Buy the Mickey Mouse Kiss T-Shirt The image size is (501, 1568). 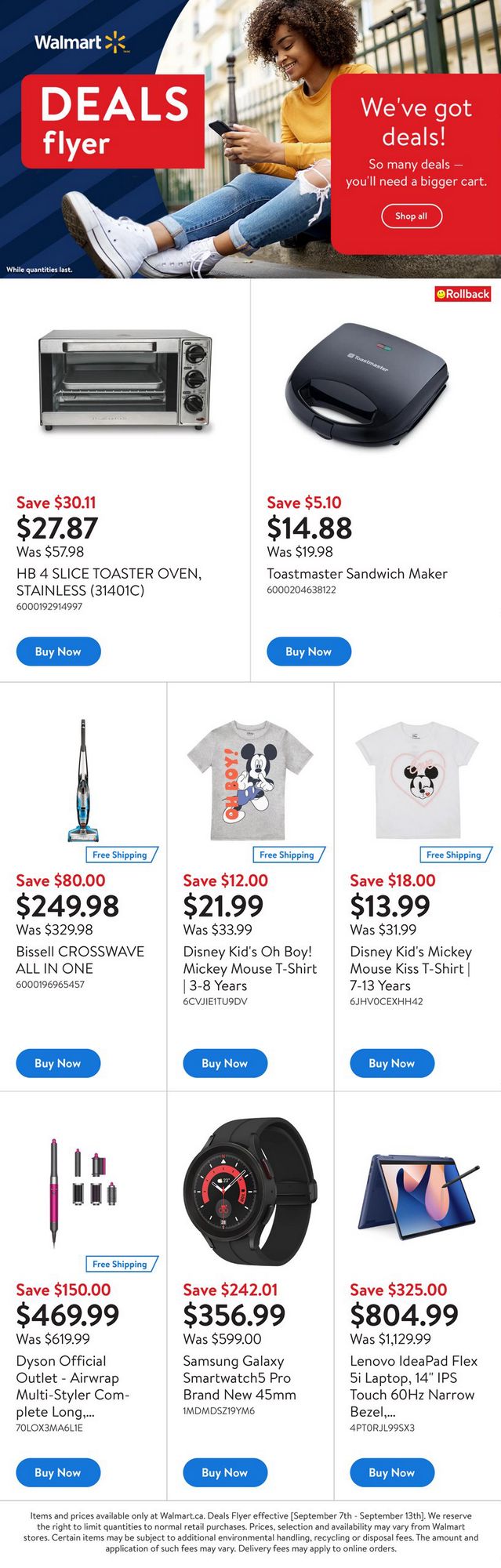[x=392, y=1063]
